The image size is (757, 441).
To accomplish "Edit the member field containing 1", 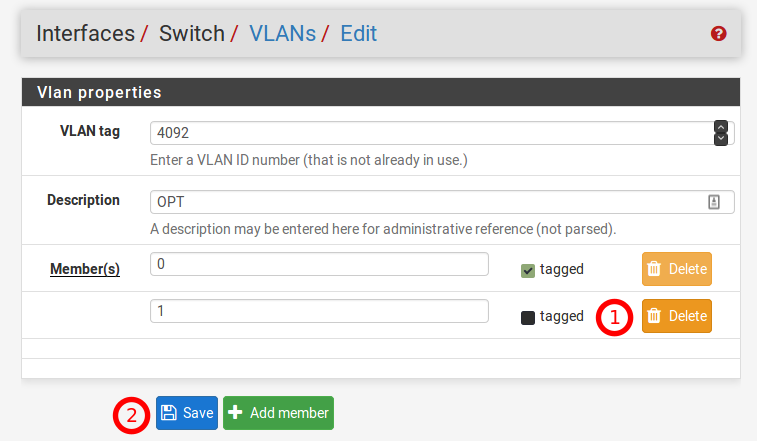I will tap(319, 311).
